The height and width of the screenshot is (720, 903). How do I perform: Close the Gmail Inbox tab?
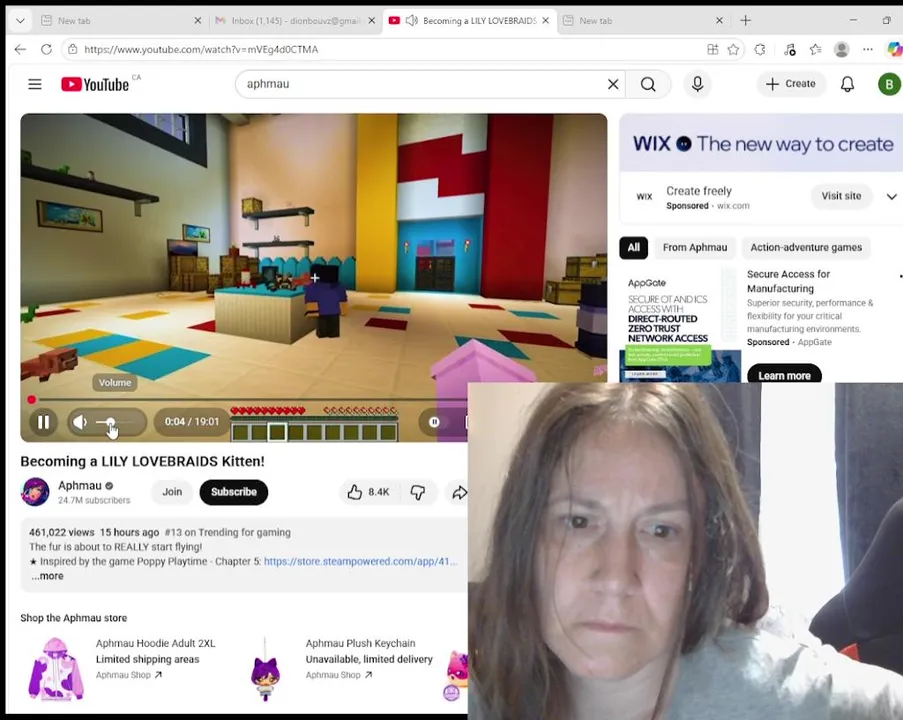(x=372, y=21)
